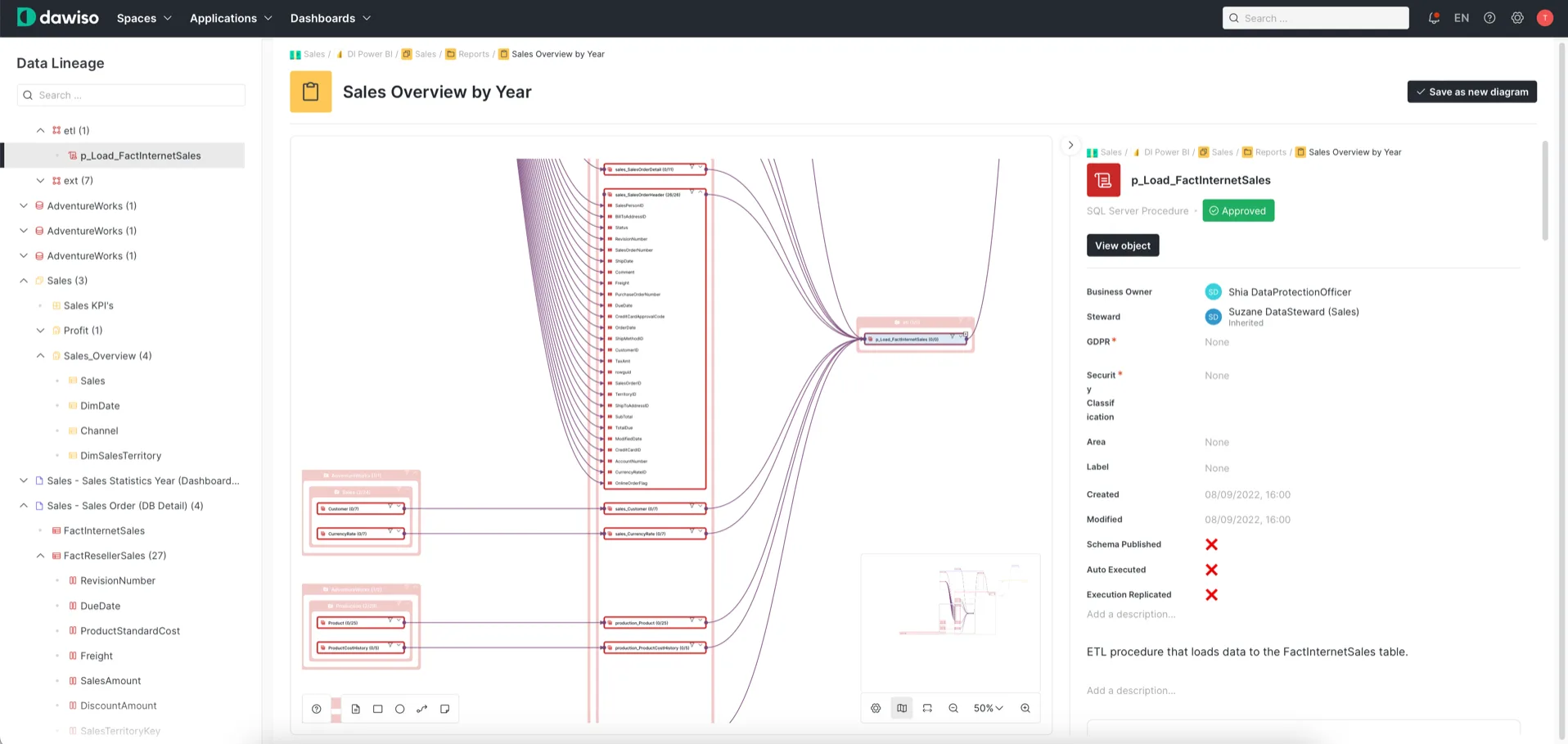
Task: Select Sales KPI's tree item
Action: click(x=88, y=305)
